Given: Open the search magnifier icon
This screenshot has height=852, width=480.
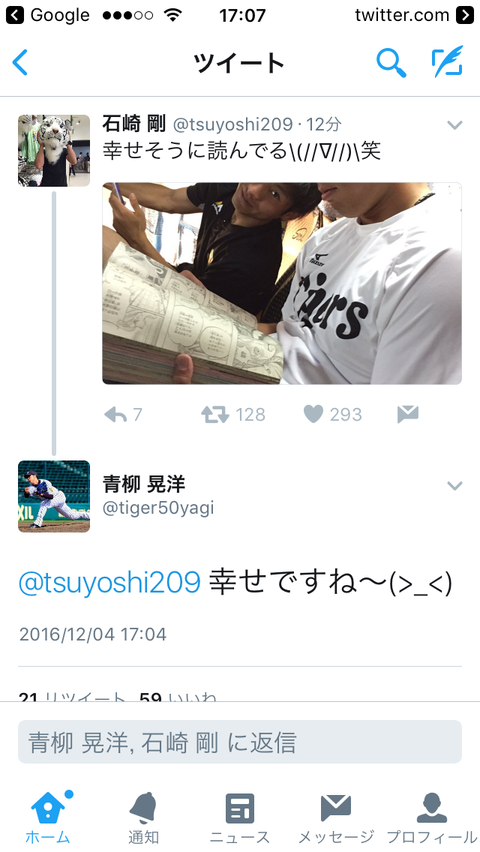Looking at the screenshot, I should pyautogui.click(x=391, y=62).
